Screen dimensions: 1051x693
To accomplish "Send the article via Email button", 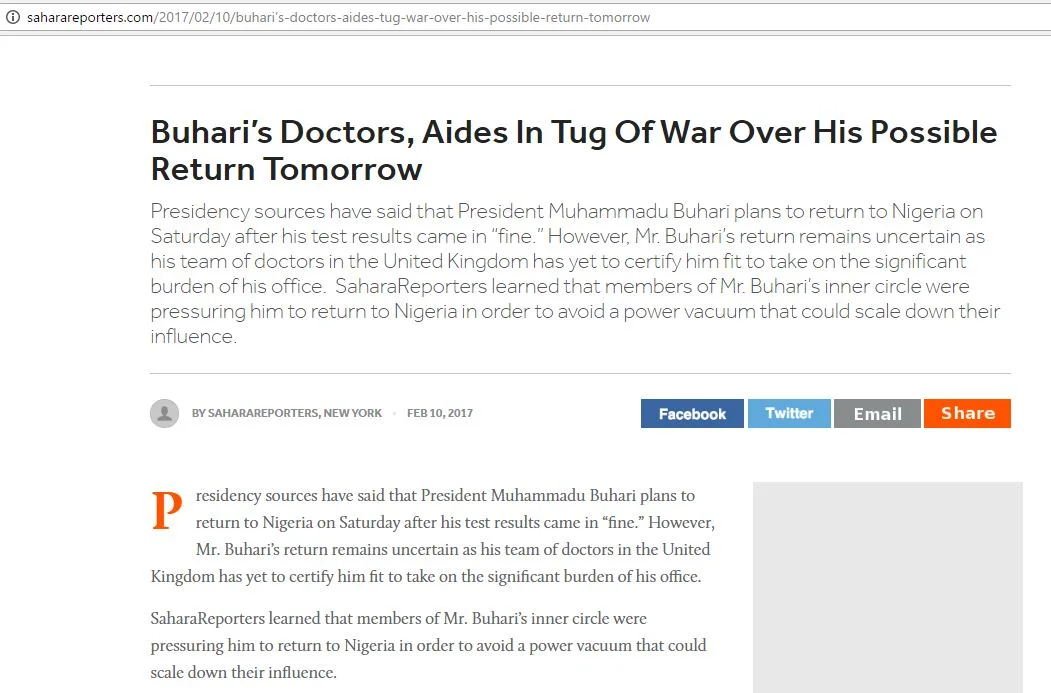I will click(877, 414).
